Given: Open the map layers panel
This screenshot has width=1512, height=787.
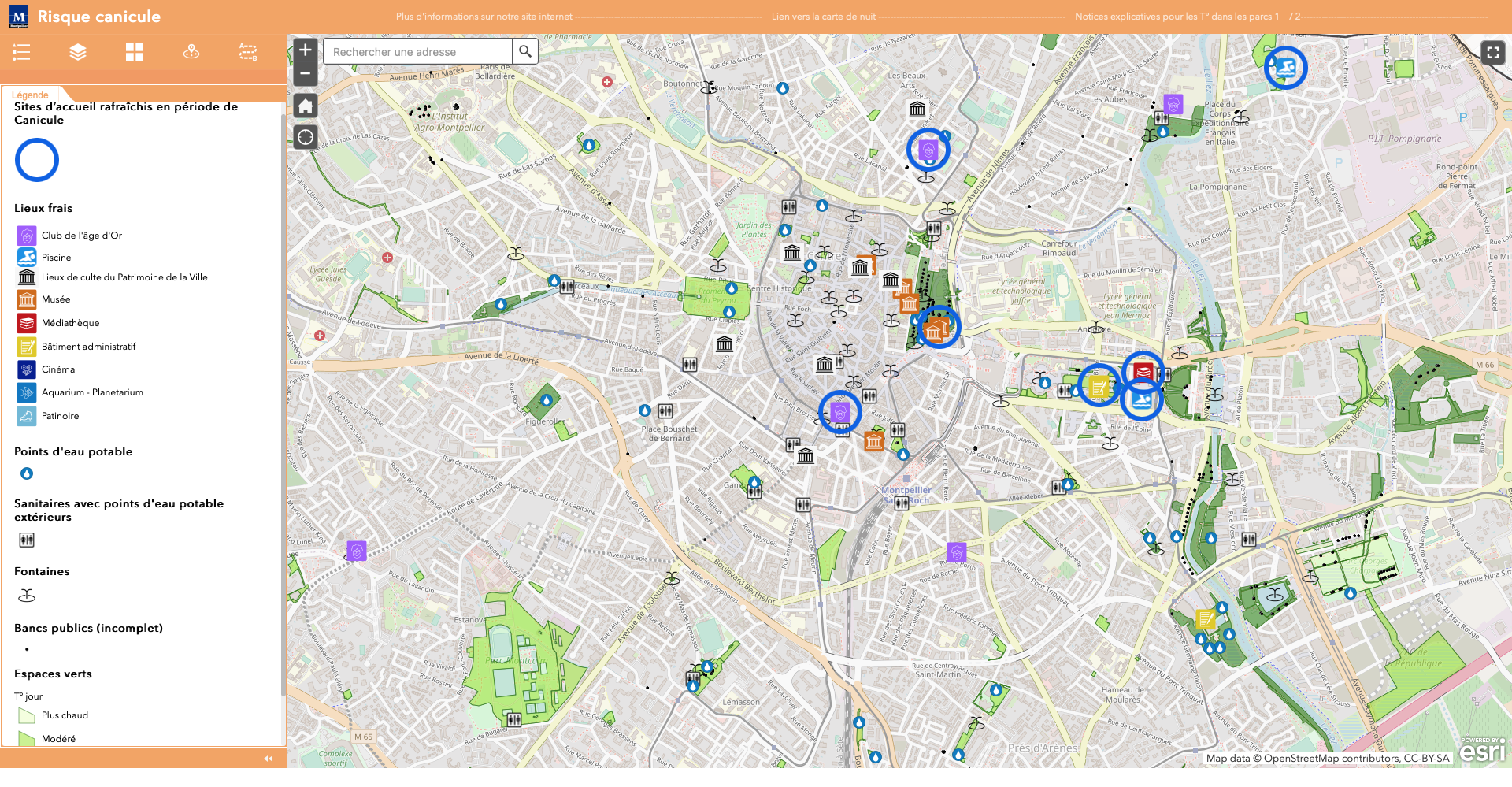Looking at the screenshot, I should click(x=78, y=53).
